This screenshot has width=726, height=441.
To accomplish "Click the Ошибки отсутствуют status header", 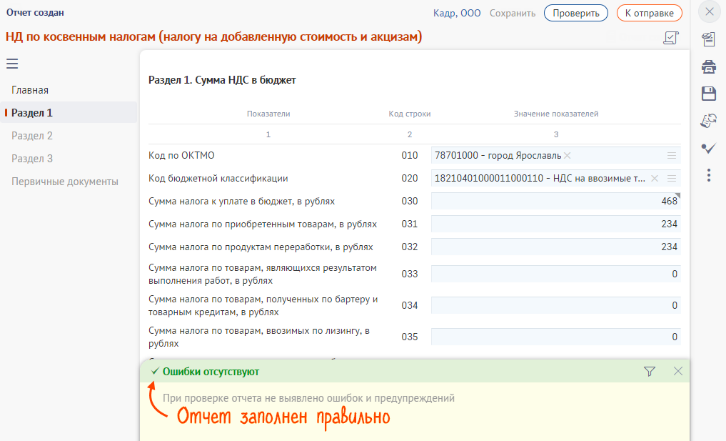I will coord(211,372).
